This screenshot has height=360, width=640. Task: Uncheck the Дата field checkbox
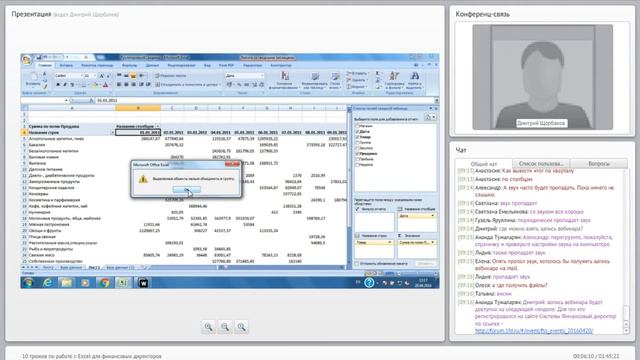[357, 132]
